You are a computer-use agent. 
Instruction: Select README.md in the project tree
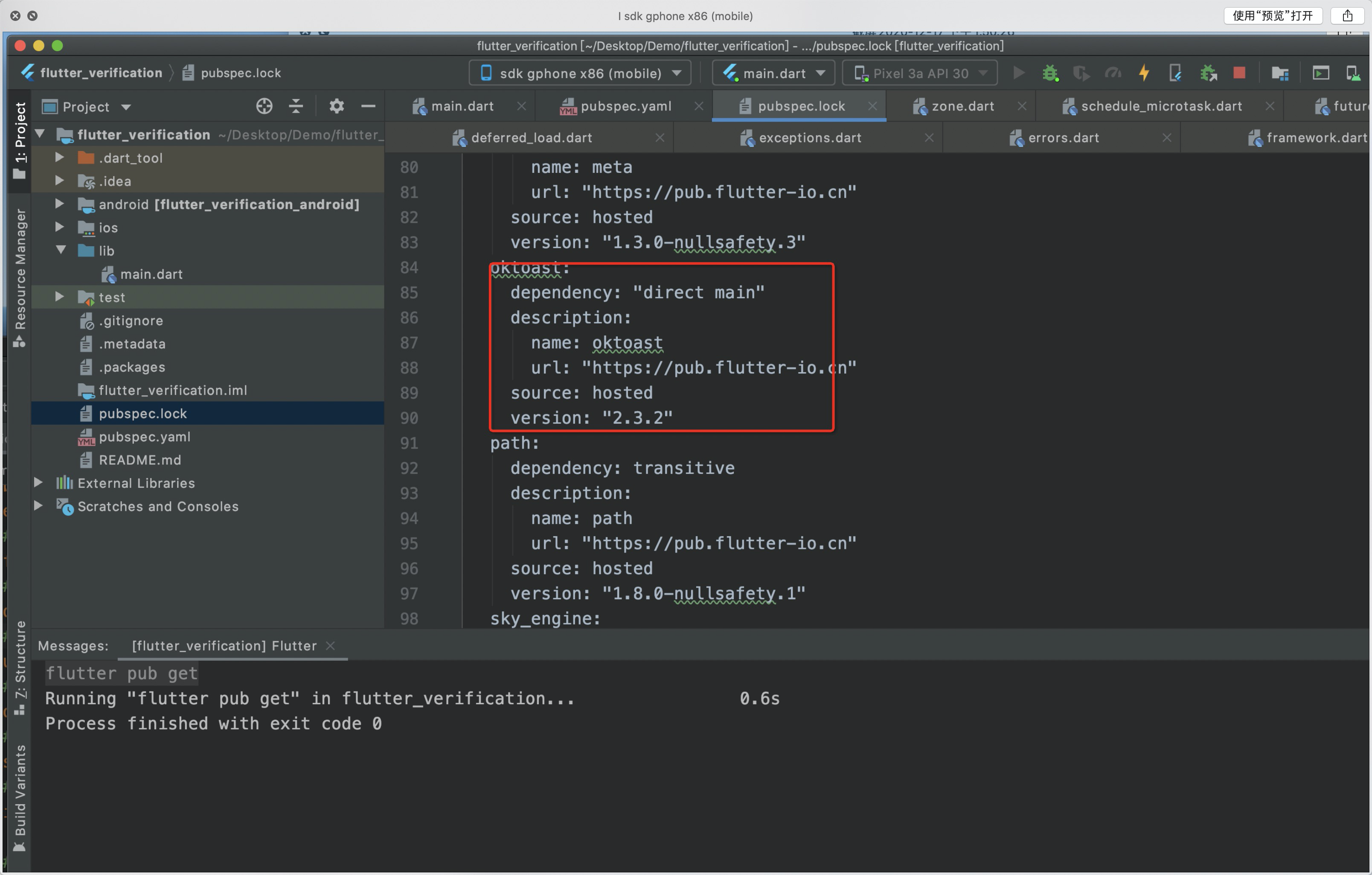(140, 460)
